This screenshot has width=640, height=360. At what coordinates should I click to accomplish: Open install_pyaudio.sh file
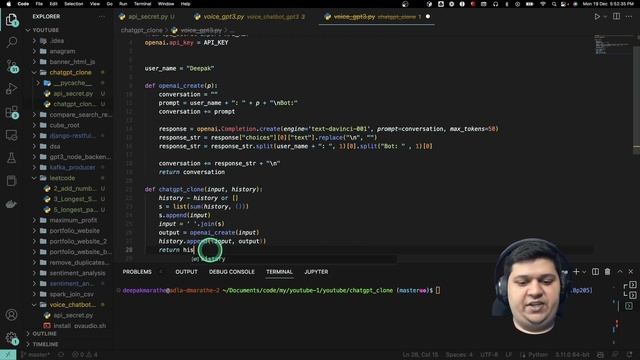click(80, 326)
